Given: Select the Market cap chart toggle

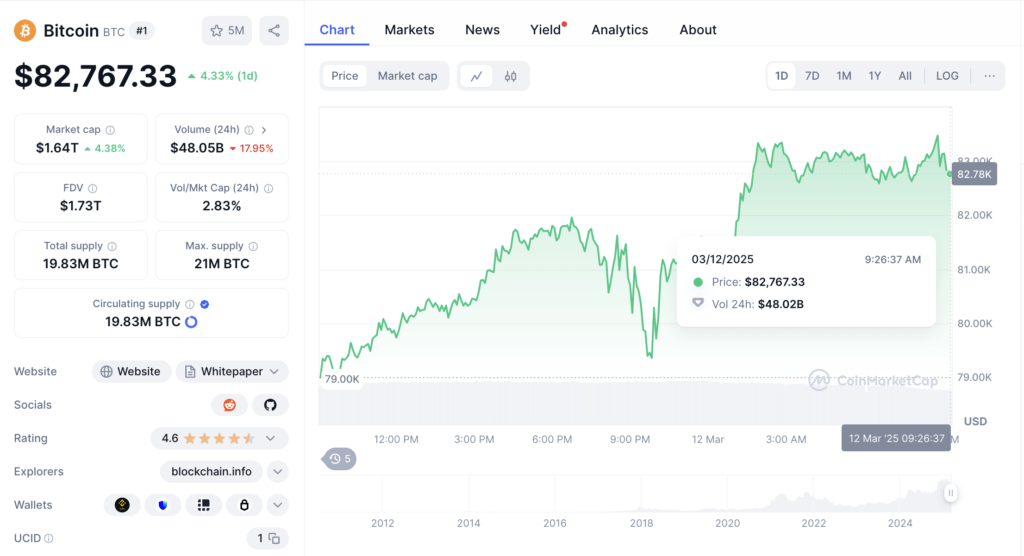Looking at the screenshot, I should (x=408, y=76).
